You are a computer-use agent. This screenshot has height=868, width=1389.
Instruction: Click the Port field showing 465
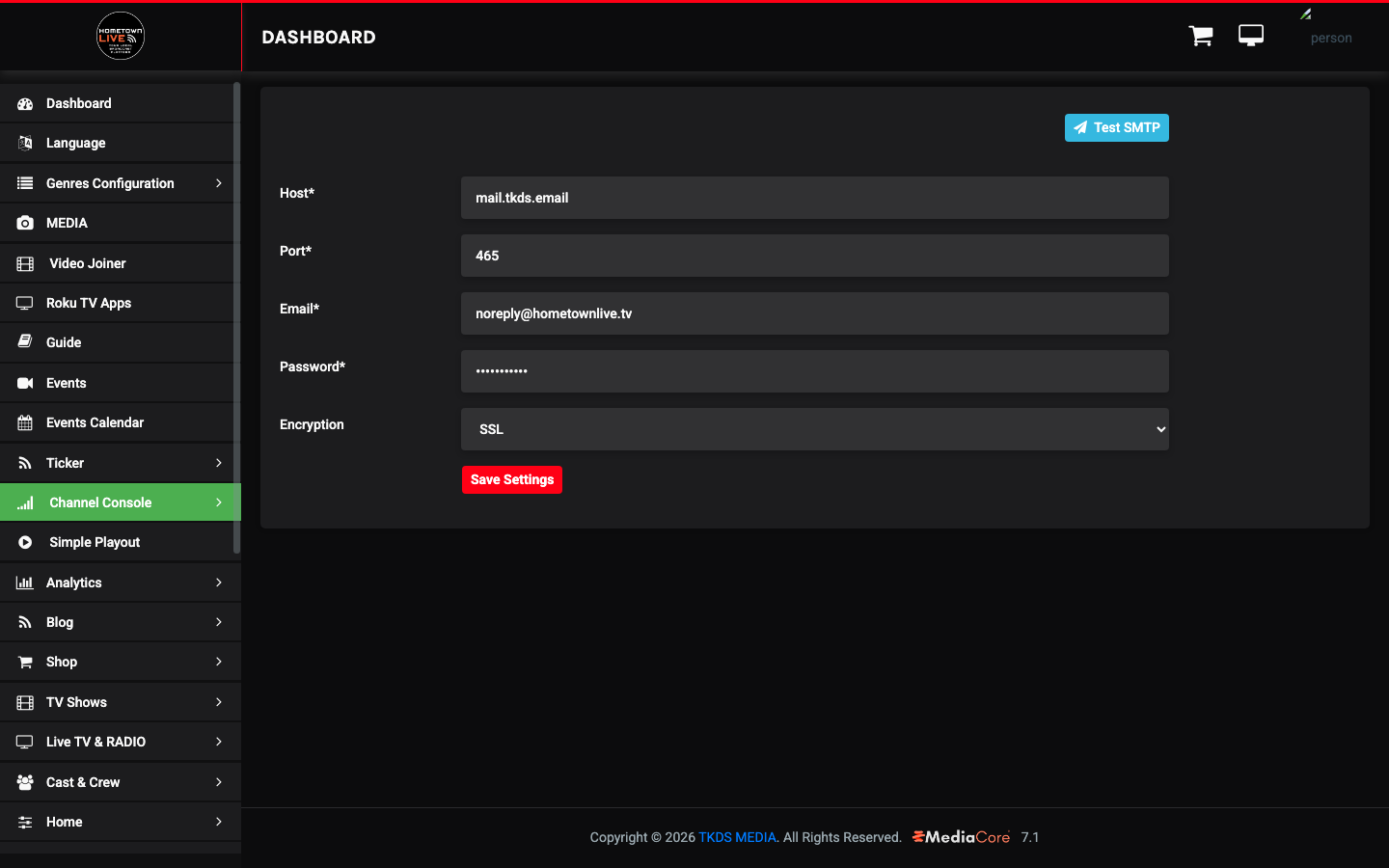(815, 256)
